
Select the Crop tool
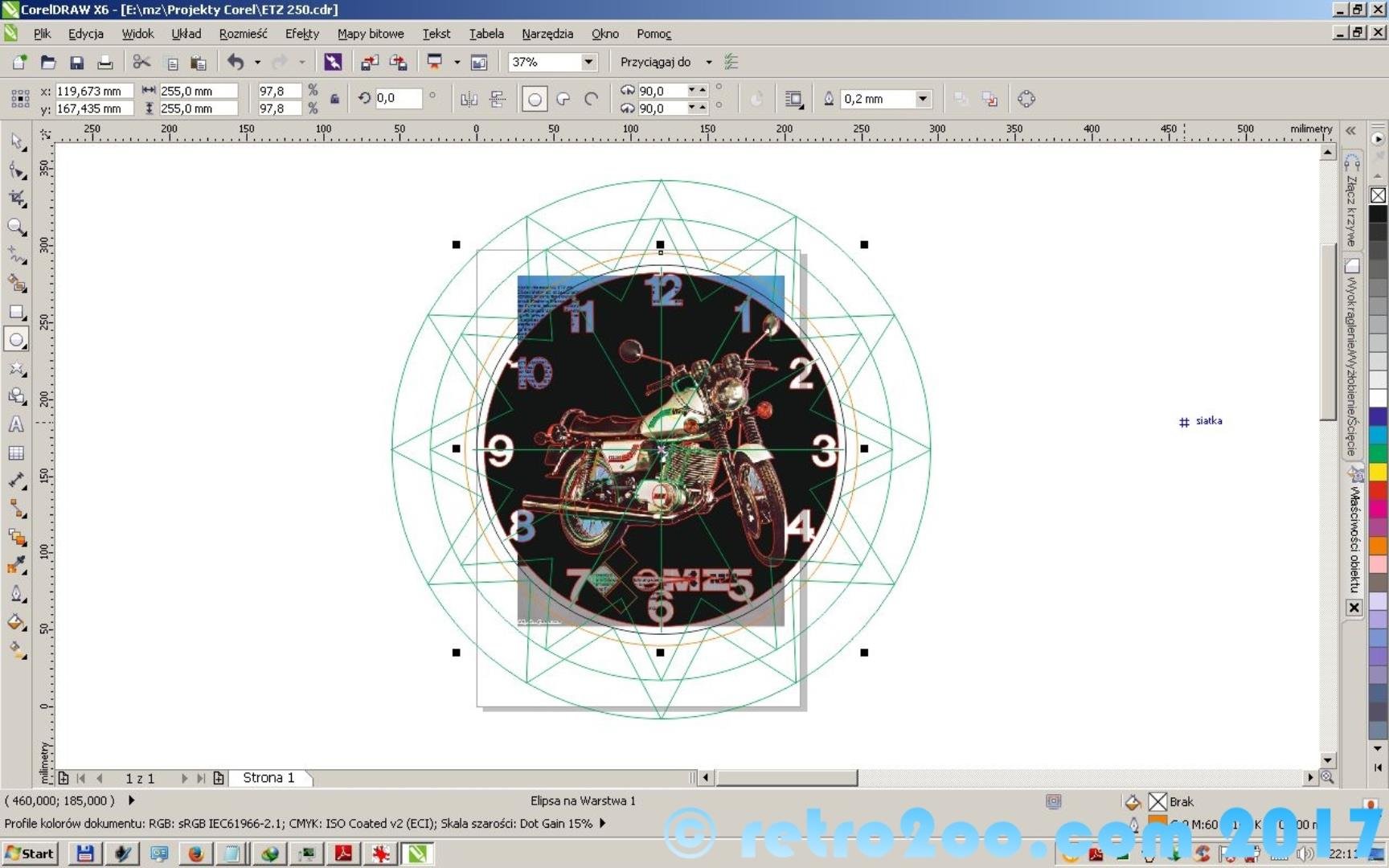pyautogui.click(x=17, y=199)
